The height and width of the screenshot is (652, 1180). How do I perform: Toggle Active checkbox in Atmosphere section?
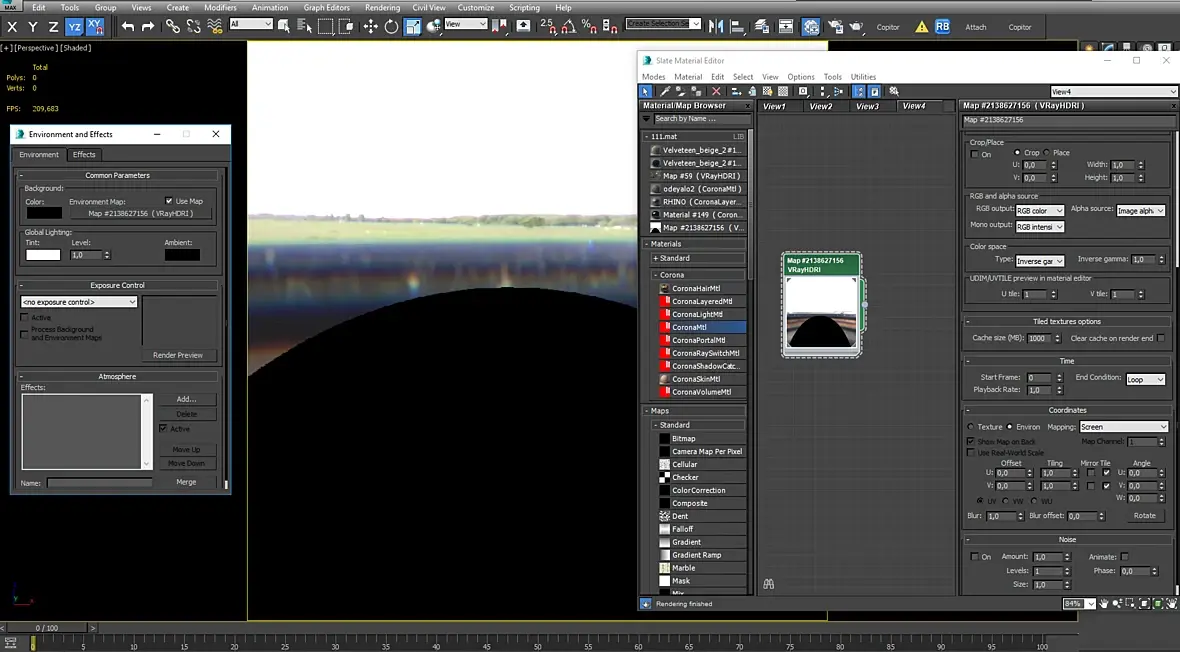click(163, 429)
